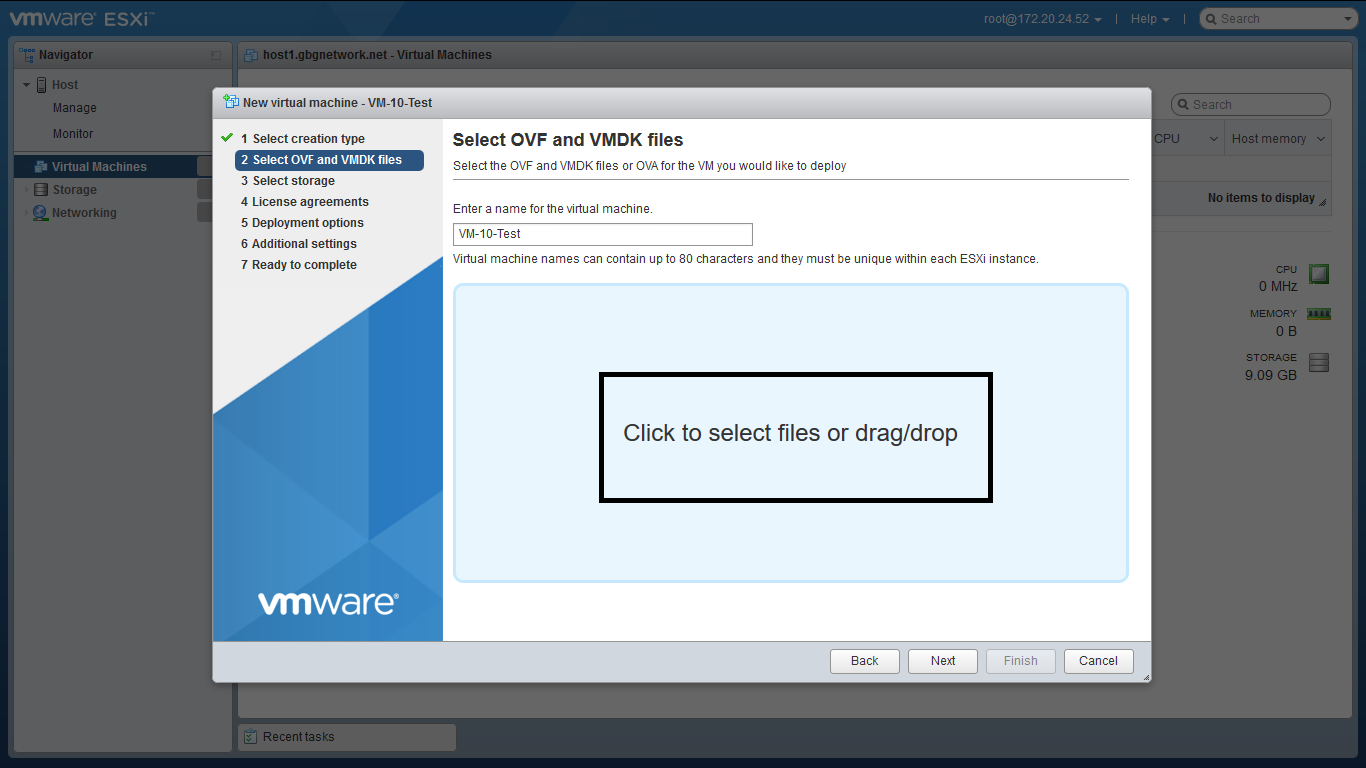Click the Navigator panel minimize icon
The height and width of the screenshot is (768, 1366).
tap(216, 56)
